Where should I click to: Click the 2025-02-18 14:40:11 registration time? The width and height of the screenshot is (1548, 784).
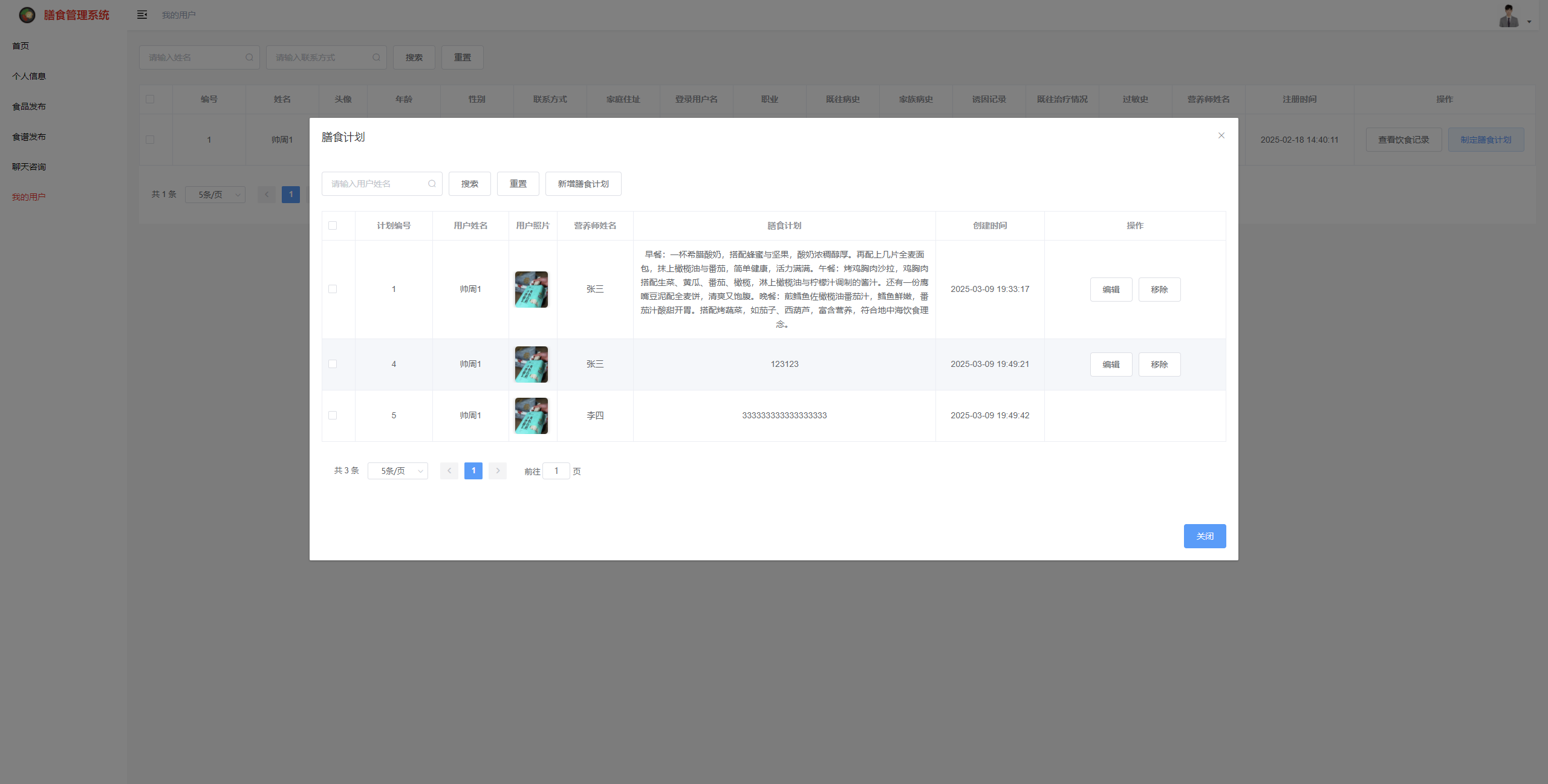click(1299, 140)
